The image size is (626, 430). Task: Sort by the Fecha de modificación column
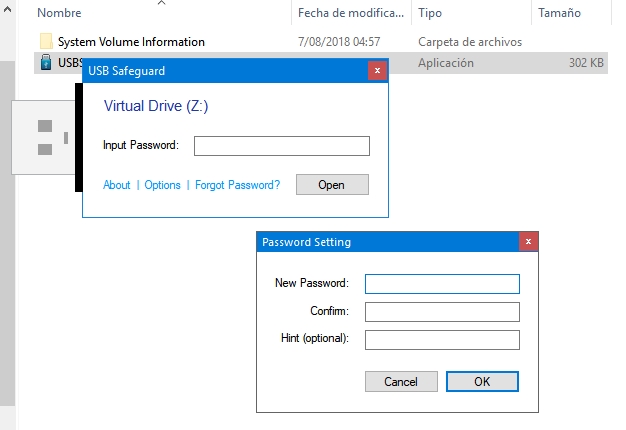351,13
